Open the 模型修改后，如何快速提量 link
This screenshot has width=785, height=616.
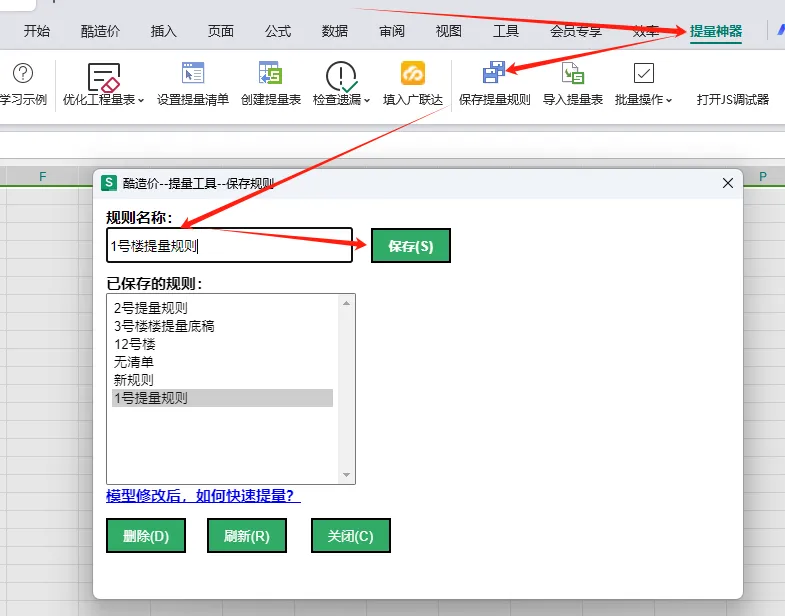(203, 496)
